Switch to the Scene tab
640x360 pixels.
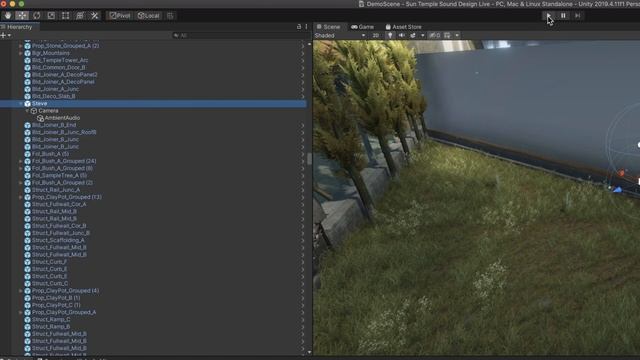point(329,27)
